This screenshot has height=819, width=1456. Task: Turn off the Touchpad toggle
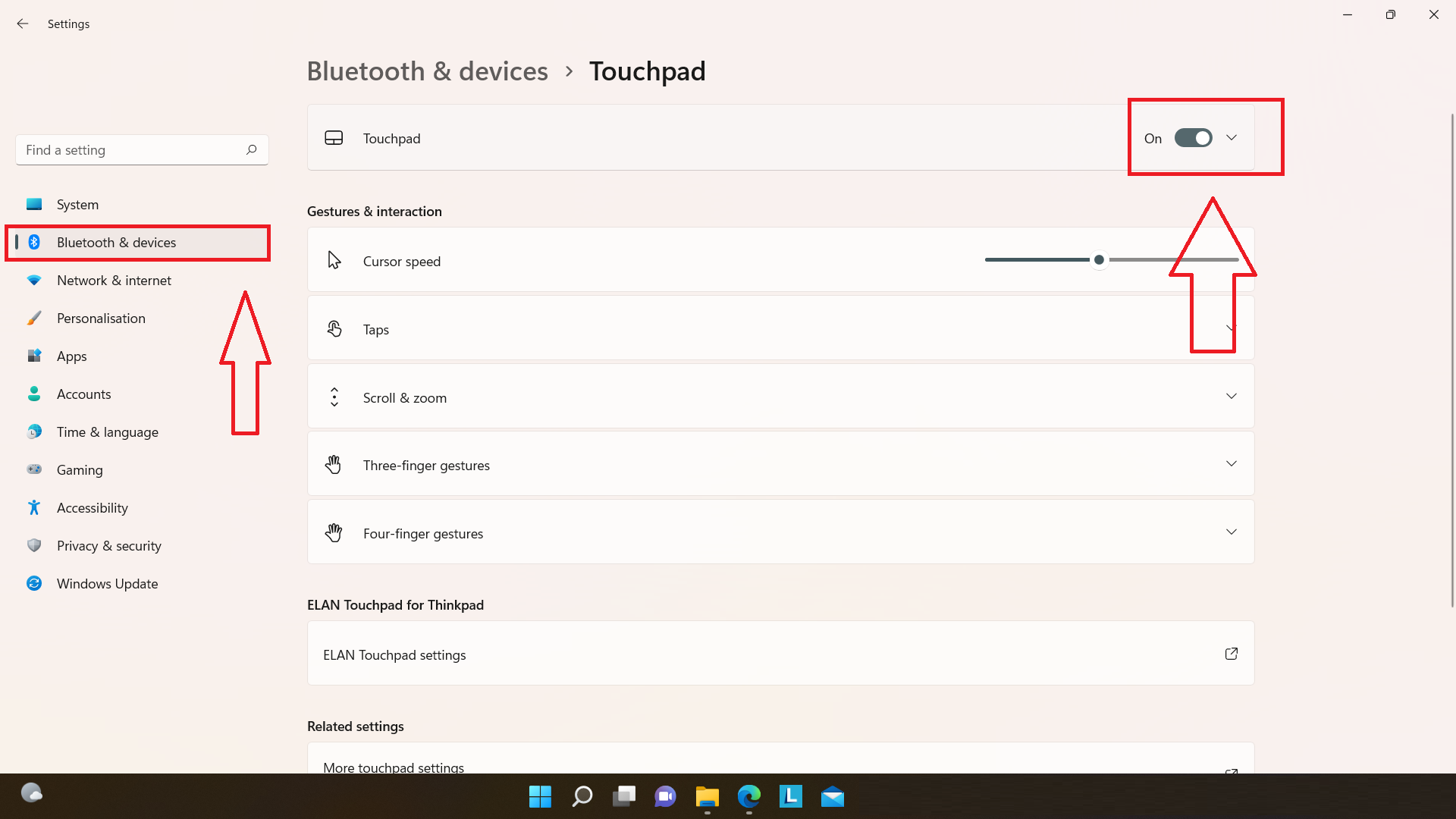(x=1193, y=138)
